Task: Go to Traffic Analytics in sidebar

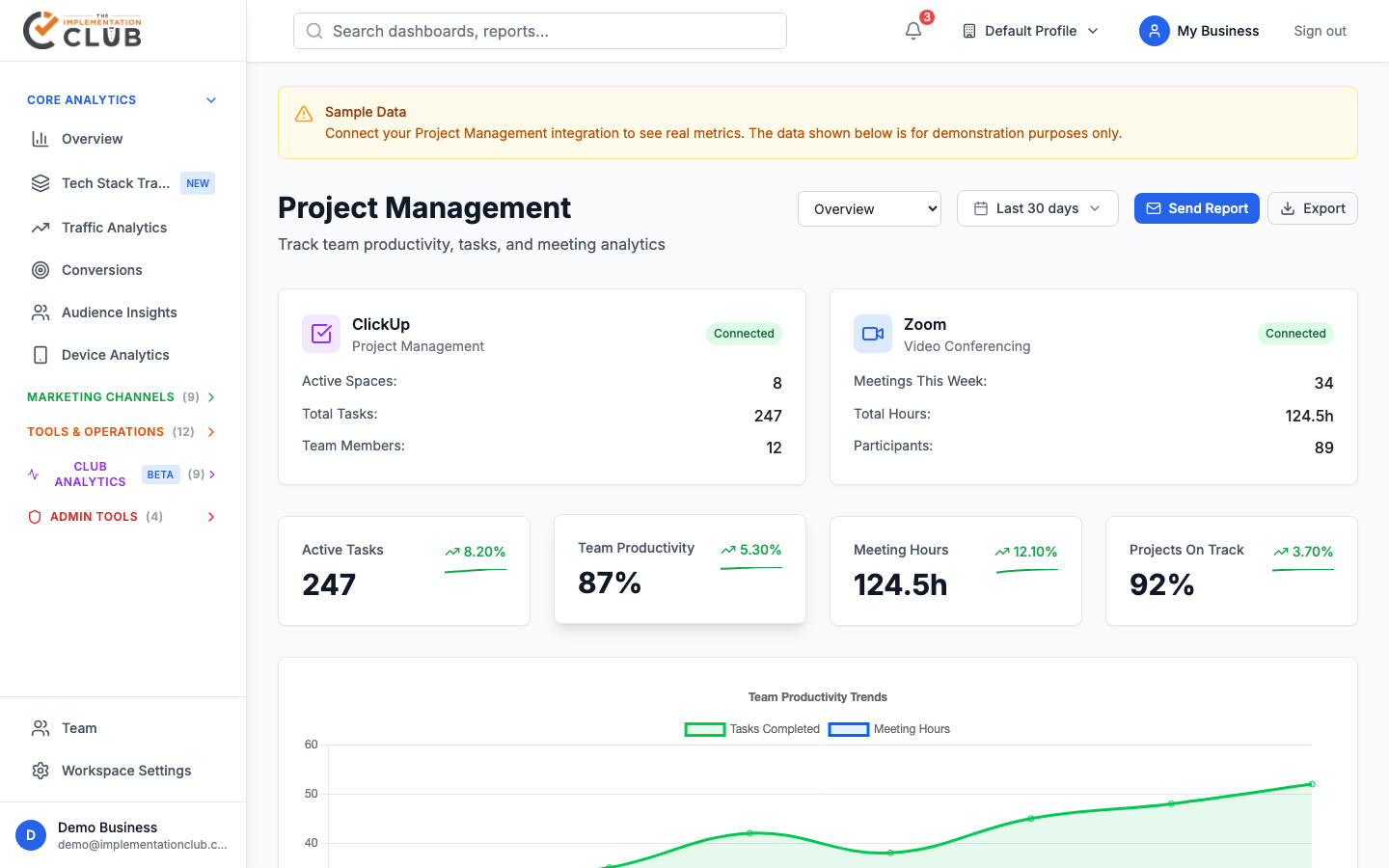Action: coord(114,228)
